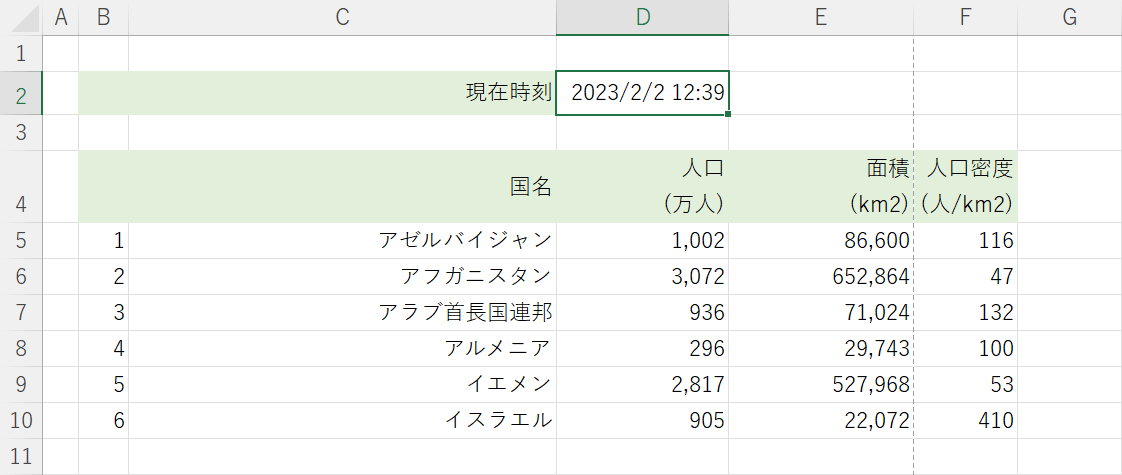The height and width of the screenshot is (475, 1122).
Task: Select column C header
Action: pos(342,16)
